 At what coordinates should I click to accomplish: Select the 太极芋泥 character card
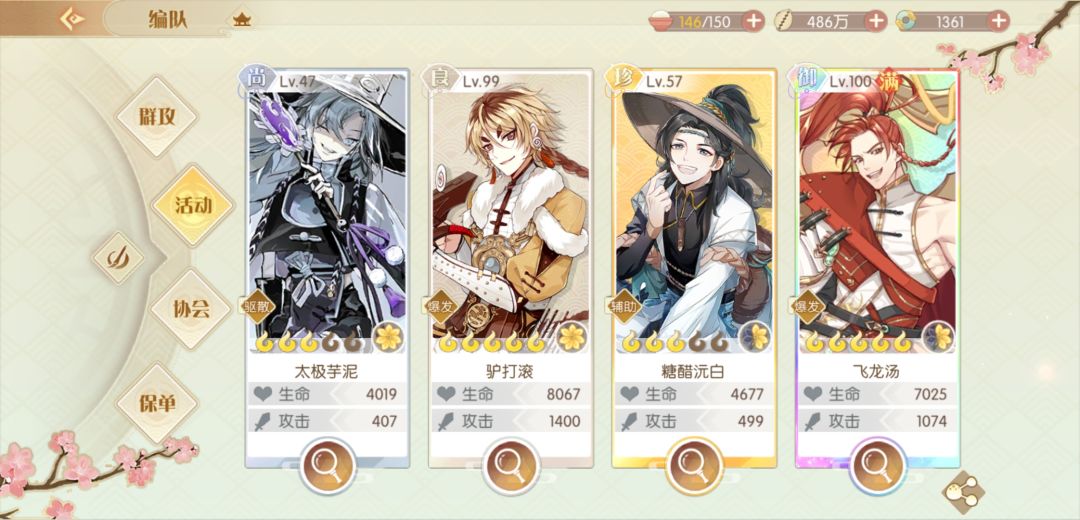pyautogui.click(x=328, y=269)
